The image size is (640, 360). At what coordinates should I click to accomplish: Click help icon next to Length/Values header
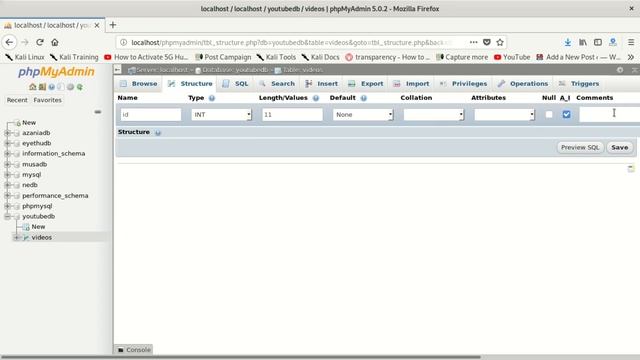tap(316, 98)
